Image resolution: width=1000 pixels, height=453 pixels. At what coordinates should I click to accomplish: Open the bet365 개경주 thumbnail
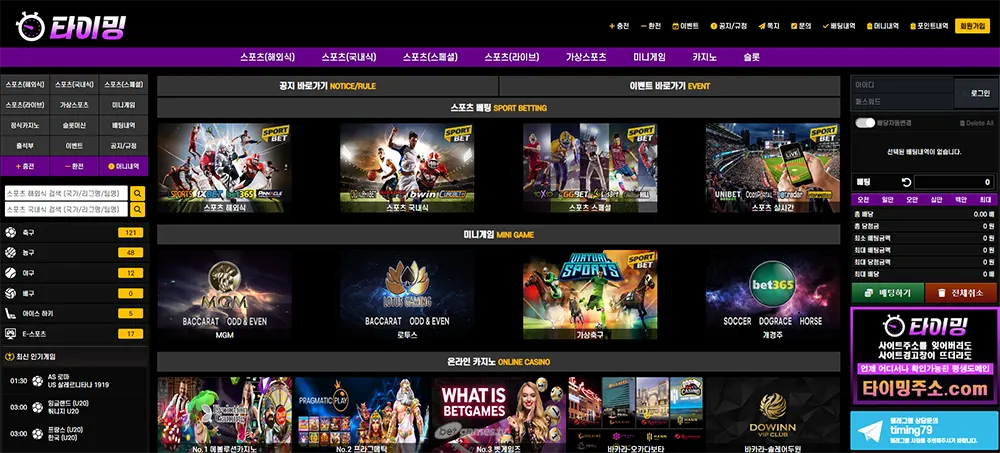pyautogui.click(x=772, y=295)
